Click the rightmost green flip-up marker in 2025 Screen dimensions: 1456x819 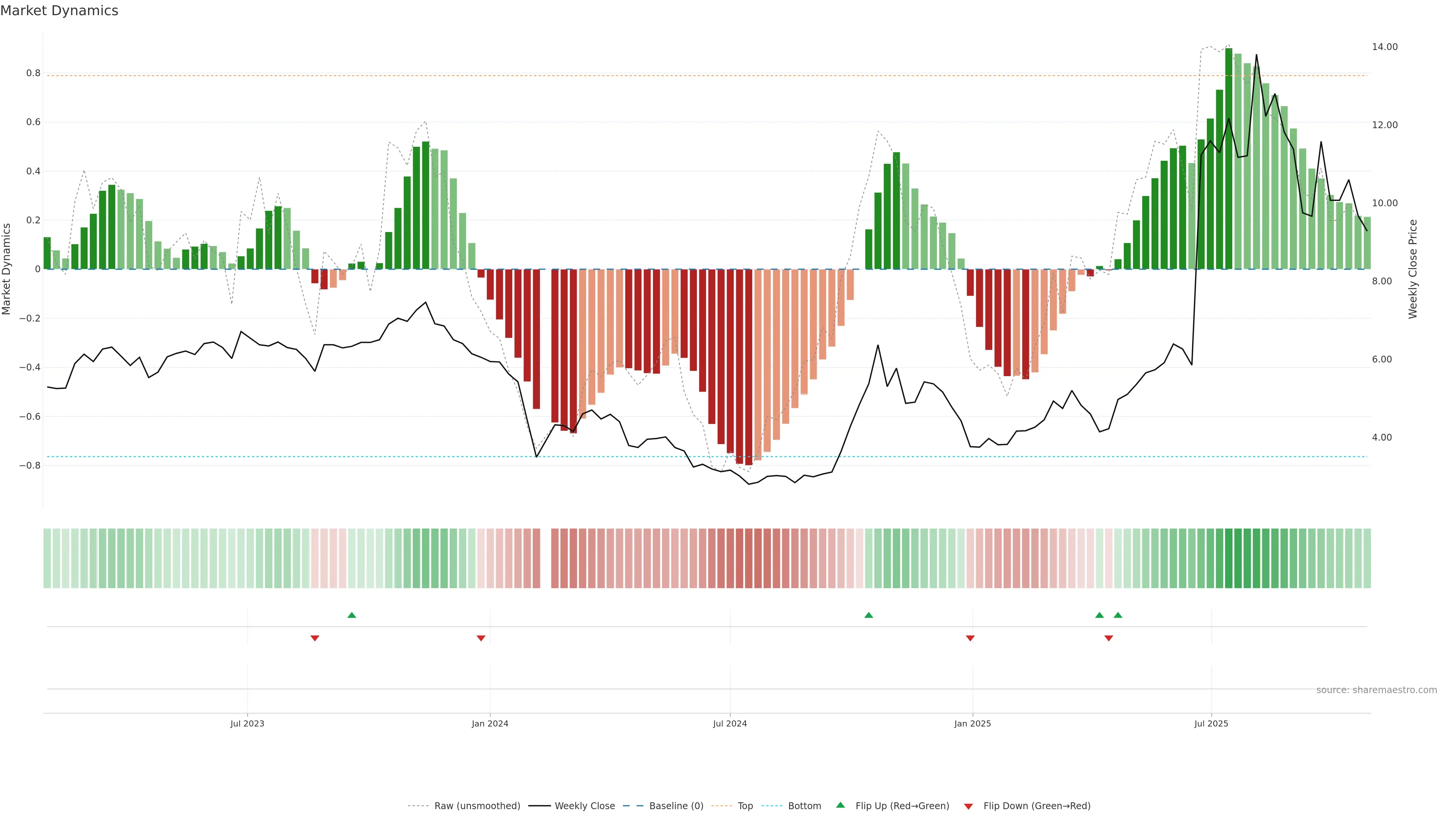1118,615
